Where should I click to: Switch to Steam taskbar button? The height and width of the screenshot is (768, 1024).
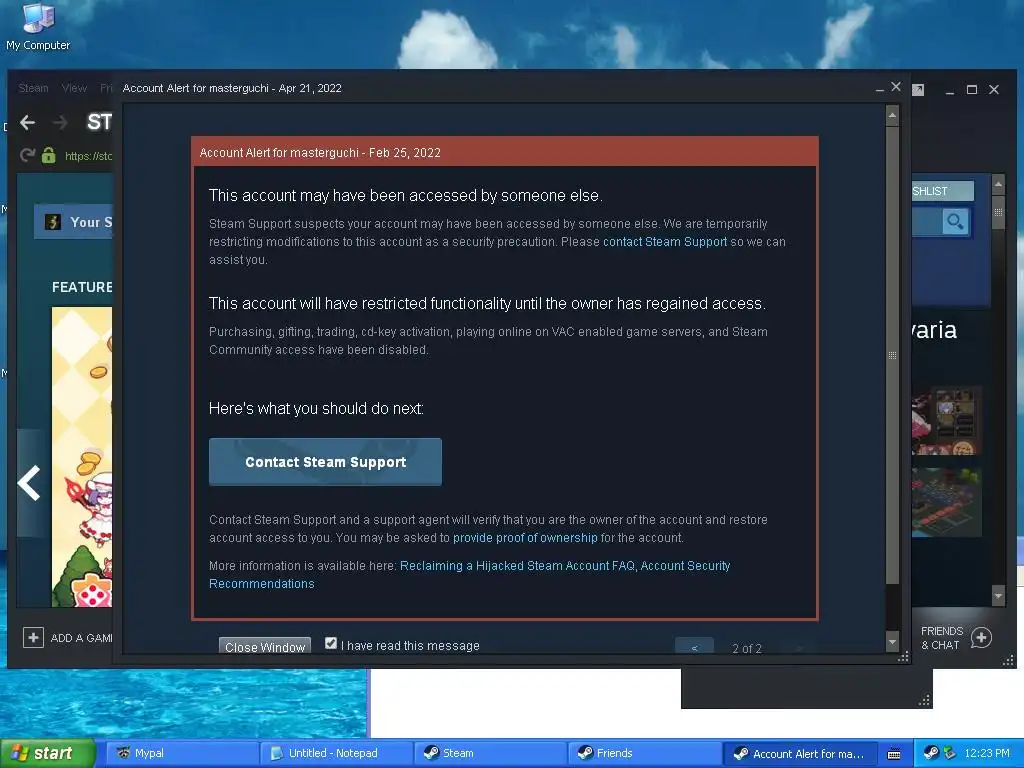[490, 753]
